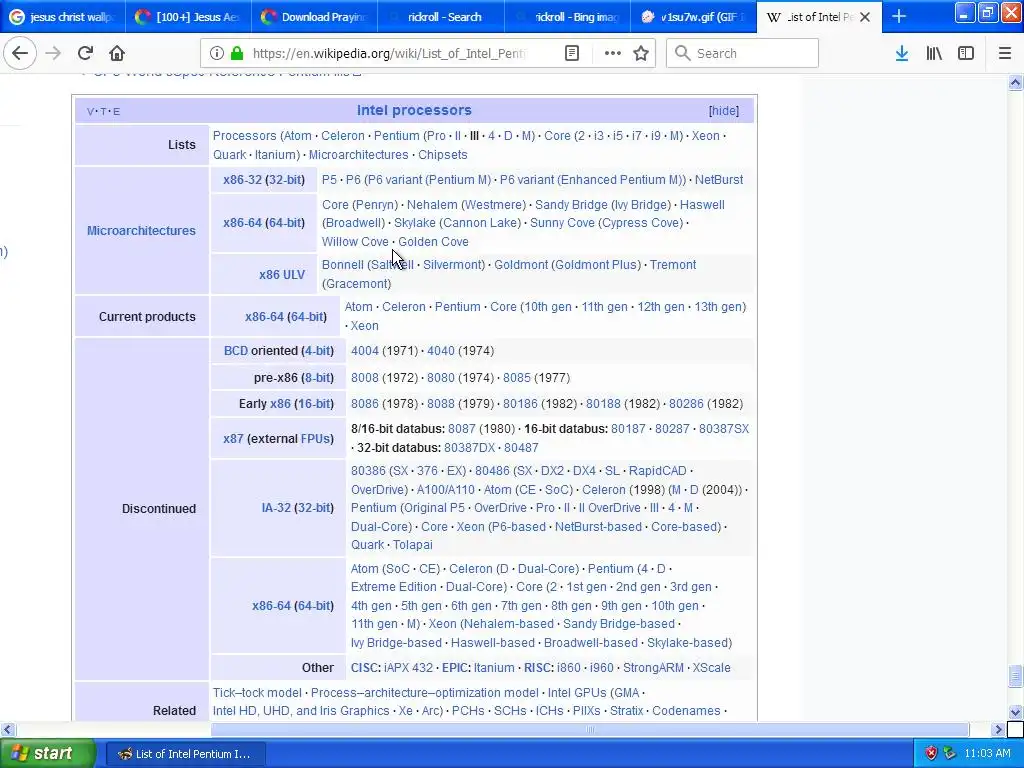The width and height of the screenshot is (1024, 768).
Task: Switch to [100+] Jesus Aesthetic tab
Action: [187, 16]
